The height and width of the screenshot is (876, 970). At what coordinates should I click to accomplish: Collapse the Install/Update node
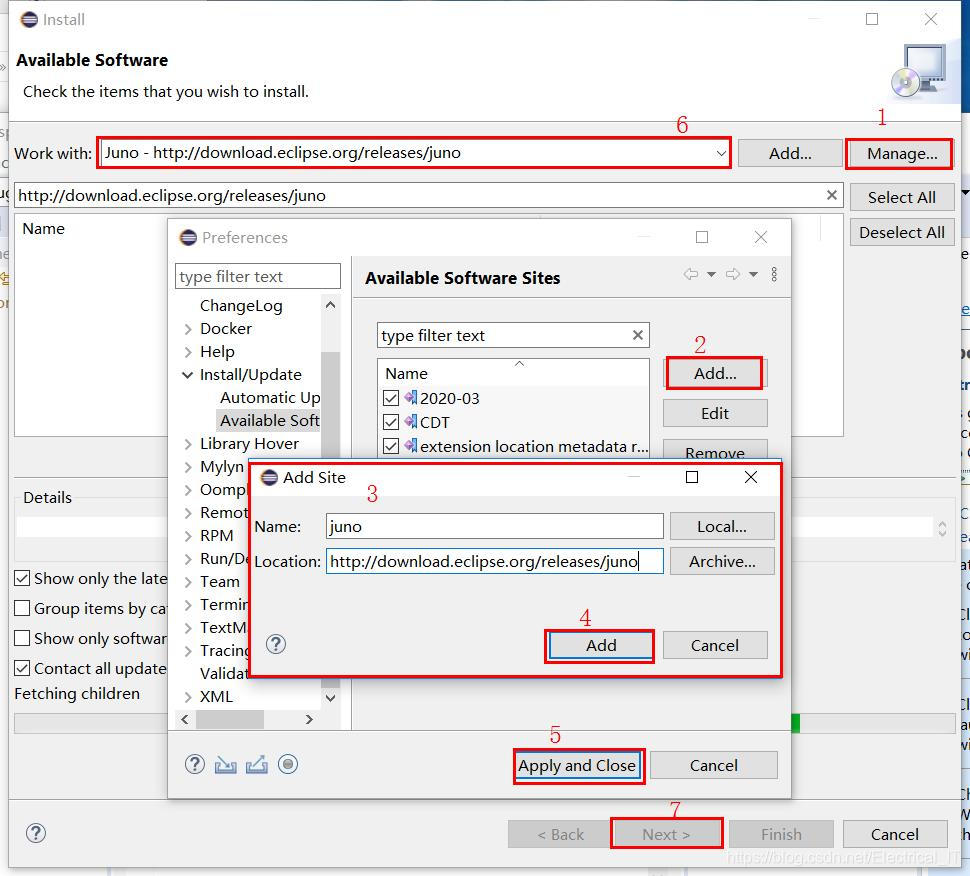coord(187,375)
